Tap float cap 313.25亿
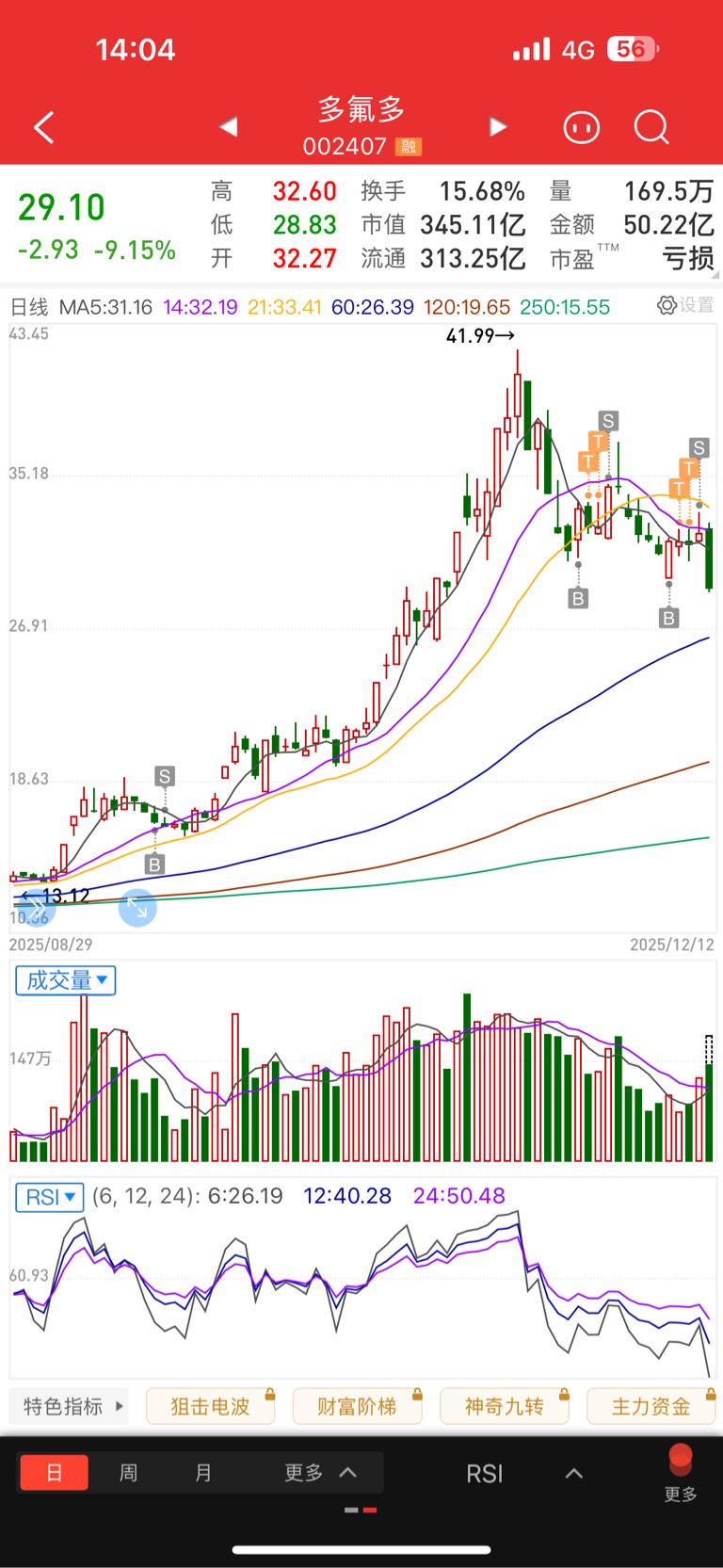 pos(473,258)
